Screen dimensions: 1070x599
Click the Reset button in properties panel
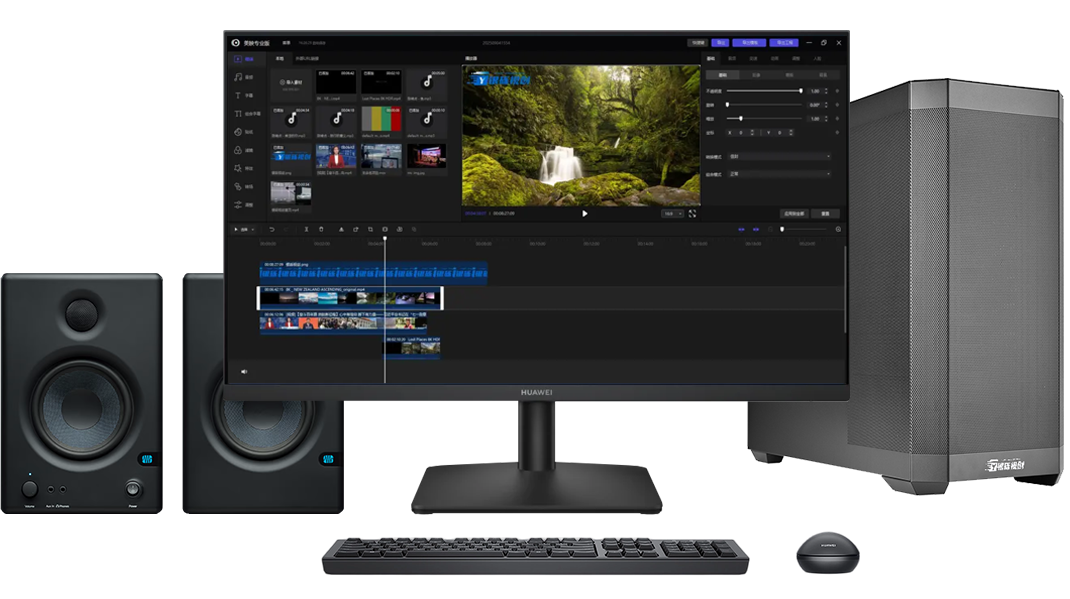point(826,213)
